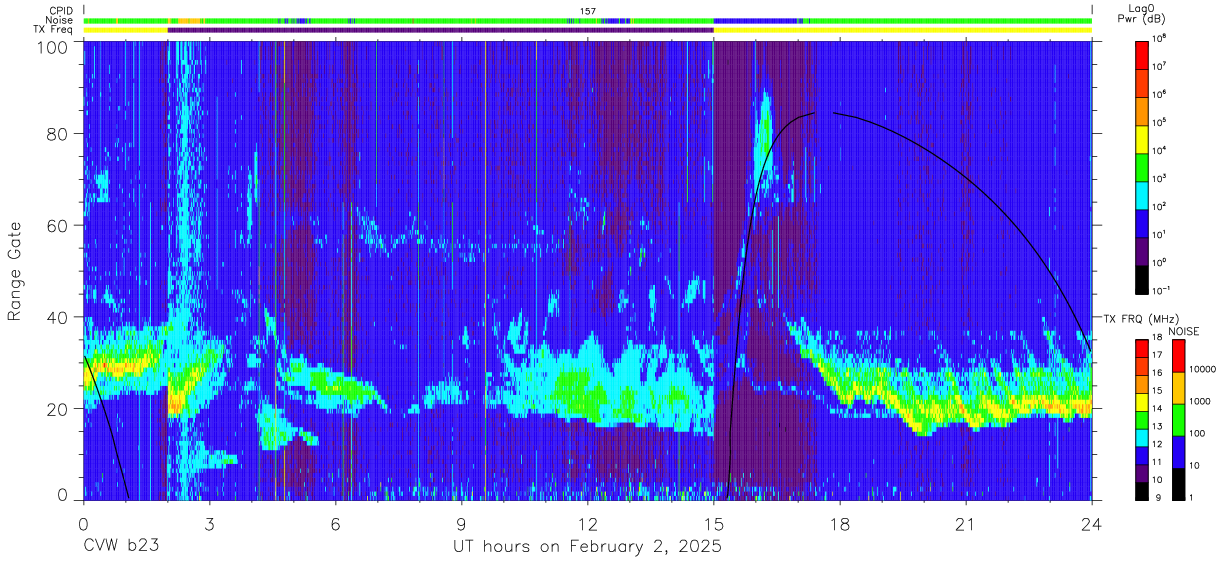This screenshot has height=567, width=1228.
Task: Click the yellow segment of the NOISE color bar
Action: coord(1180,388)
